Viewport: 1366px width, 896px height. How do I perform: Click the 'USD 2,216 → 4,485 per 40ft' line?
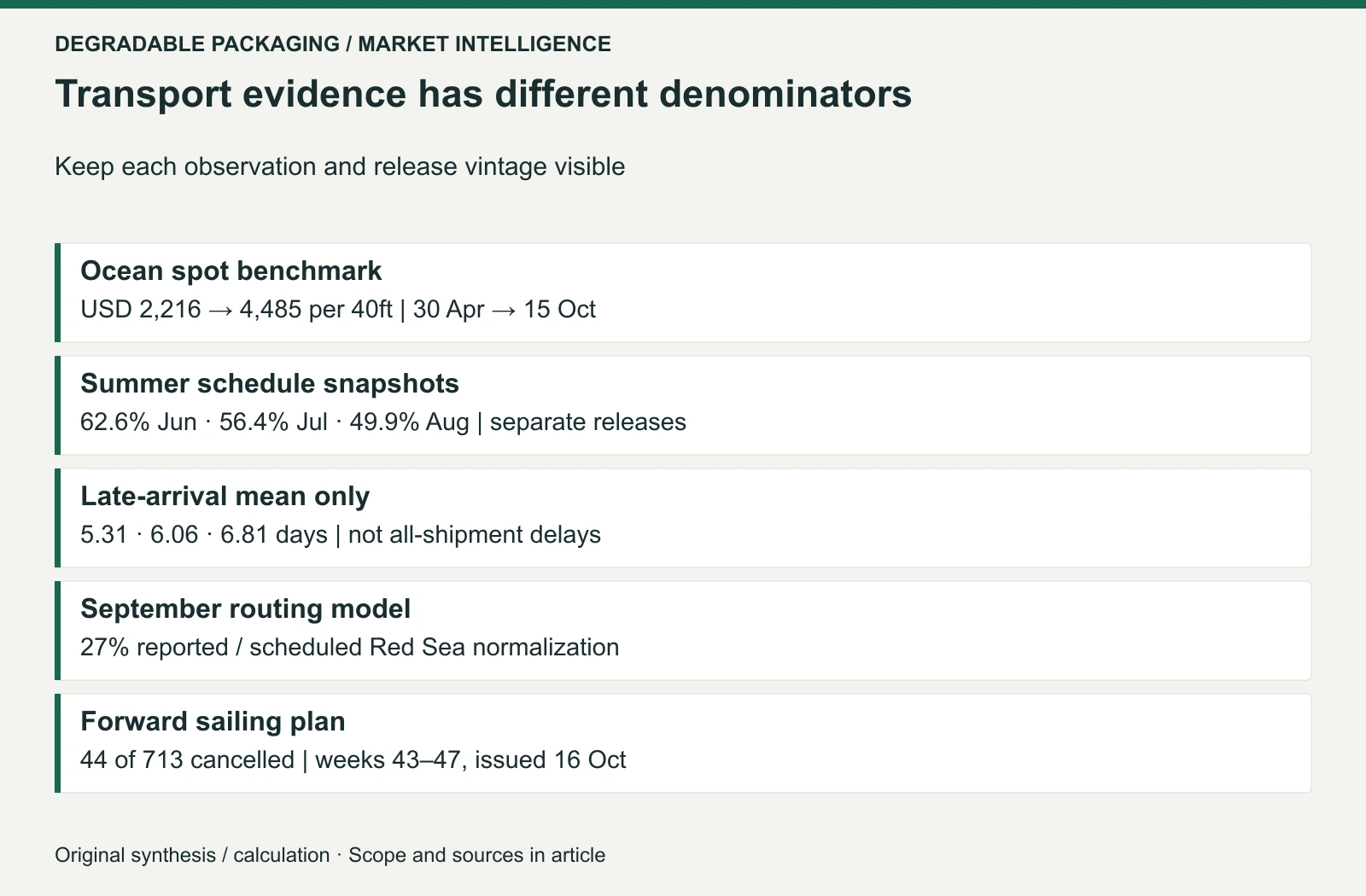(x=338, y=309)
